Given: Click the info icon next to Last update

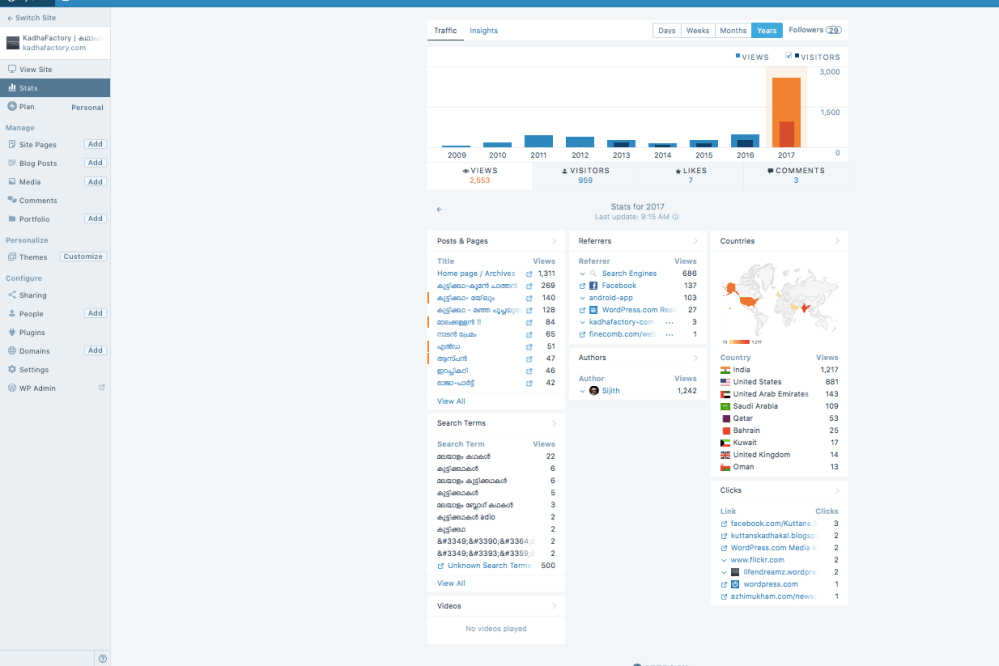Looking at the screenshot, I should (675, 217).
